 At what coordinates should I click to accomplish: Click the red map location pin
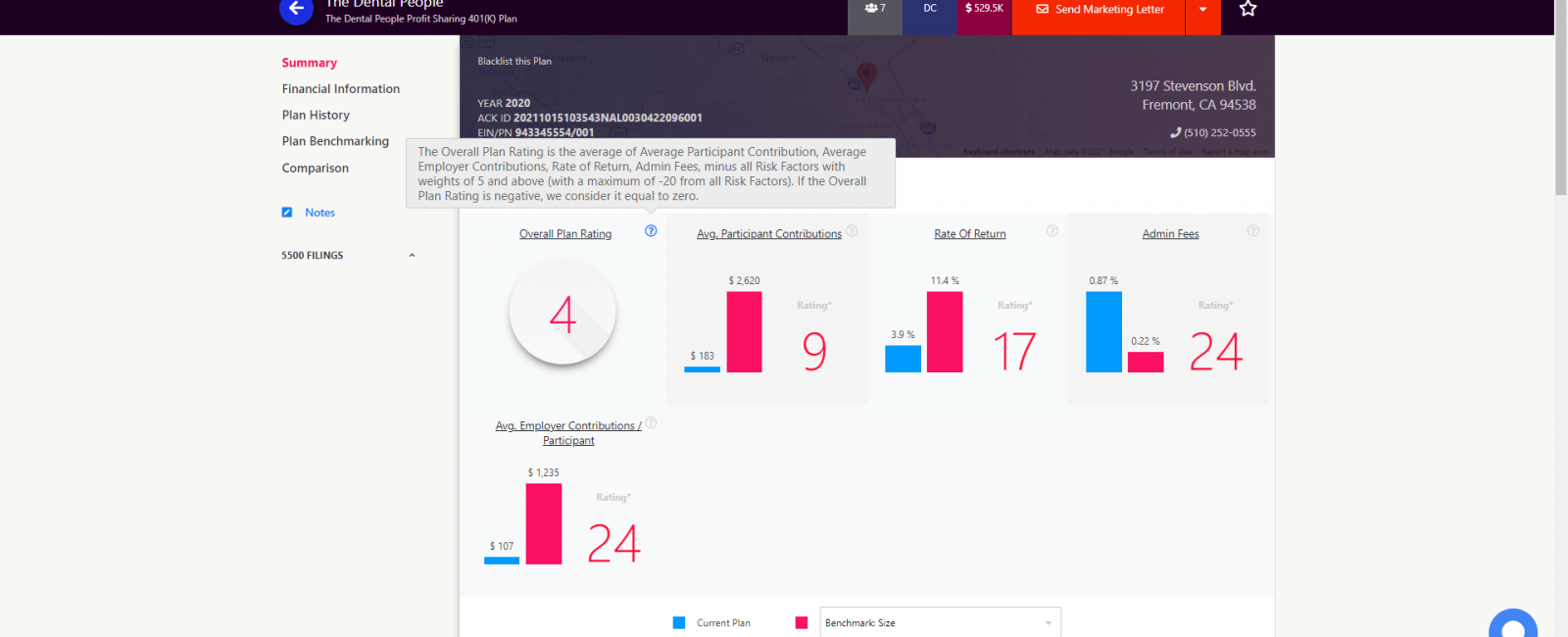click(866, 74)
